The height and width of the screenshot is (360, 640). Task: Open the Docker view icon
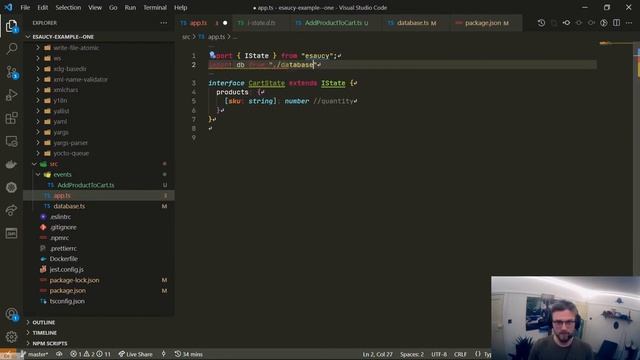point(11,164)
